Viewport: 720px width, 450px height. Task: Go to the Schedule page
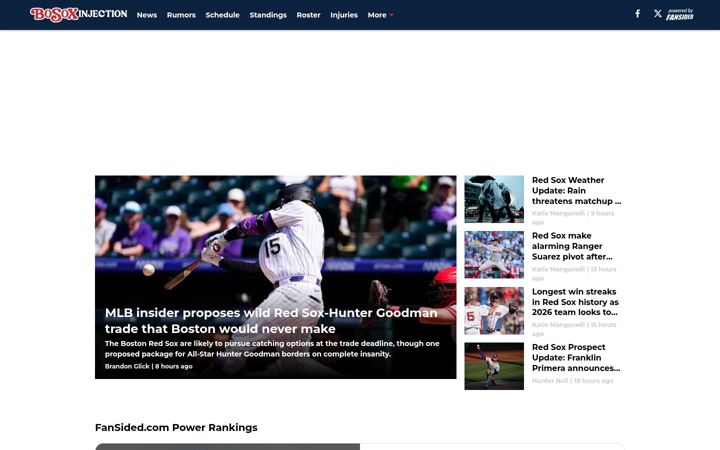tap(222, 15)
